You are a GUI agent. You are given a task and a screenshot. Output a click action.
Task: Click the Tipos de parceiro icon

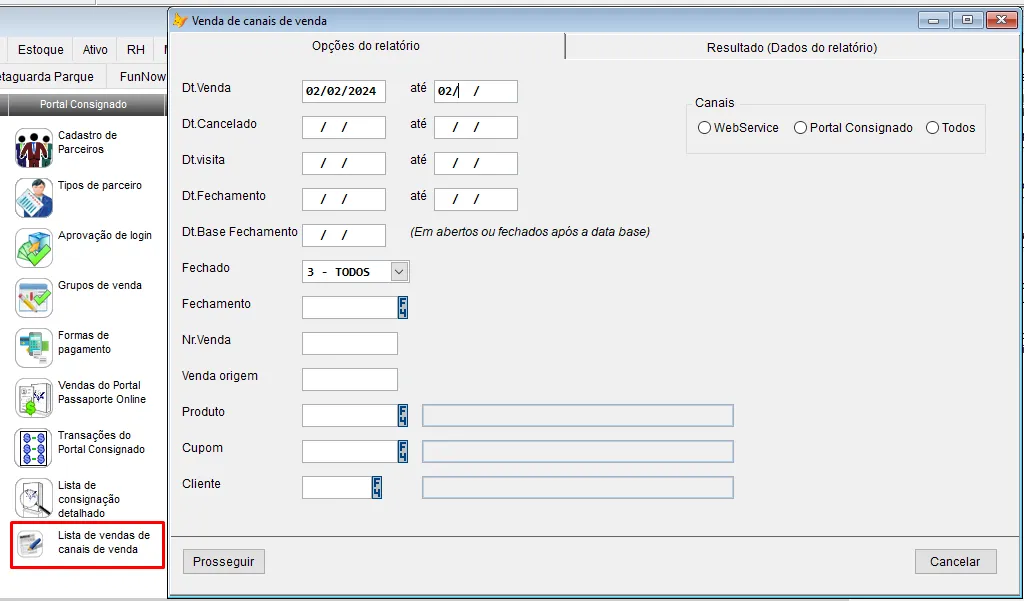point(33,198)
